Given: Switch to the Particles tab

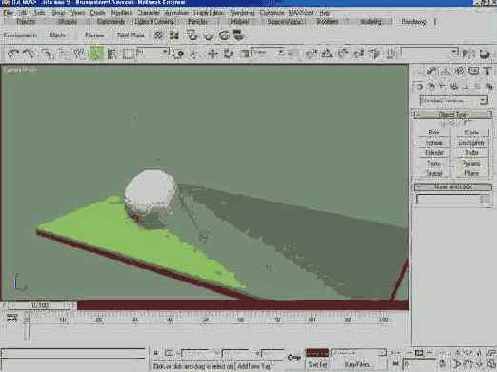Looking at the screenshot, I should (198, 22).
